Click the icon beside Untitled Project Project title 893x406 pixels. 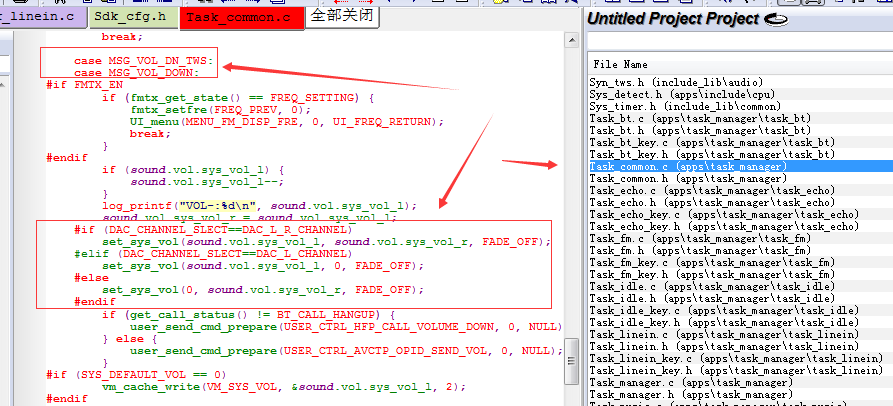775,19
